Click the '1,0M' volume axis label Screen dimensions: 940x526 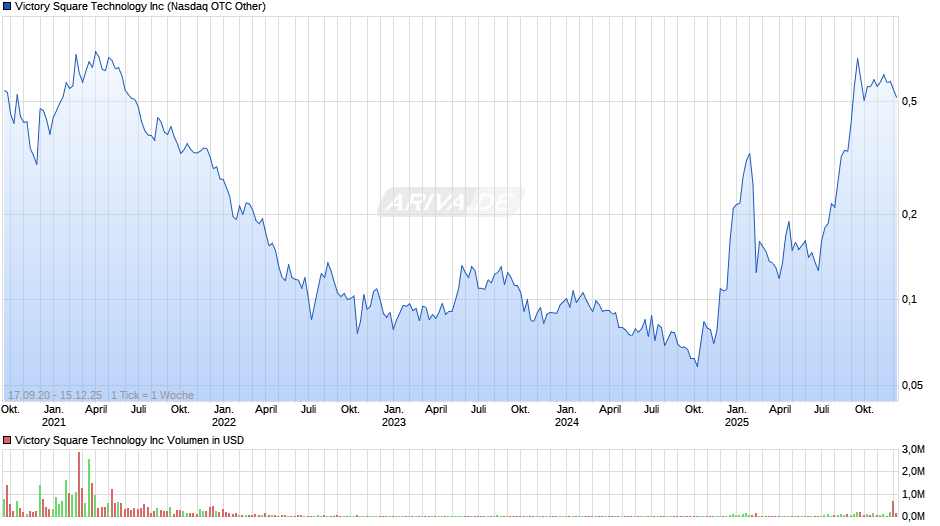point(913,494)
